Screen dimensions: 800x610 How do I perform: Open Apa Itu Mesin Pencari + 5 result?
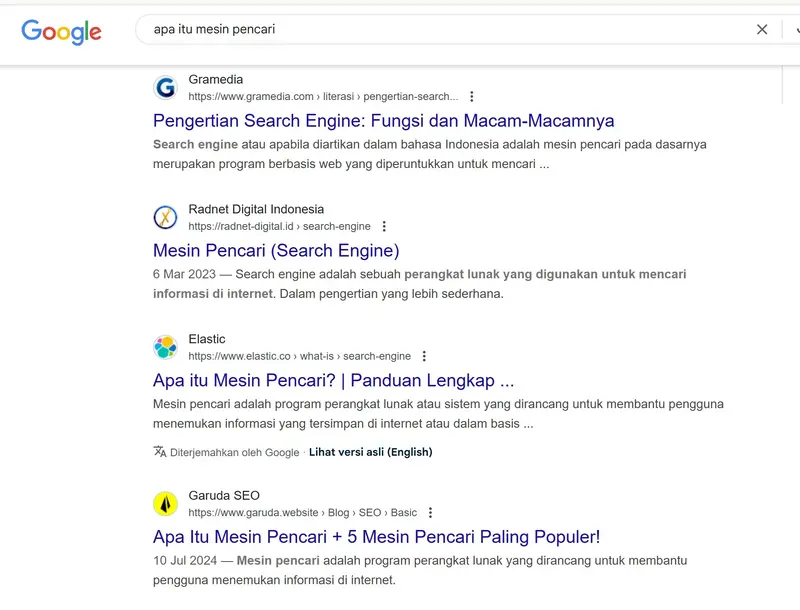point(377,537)
